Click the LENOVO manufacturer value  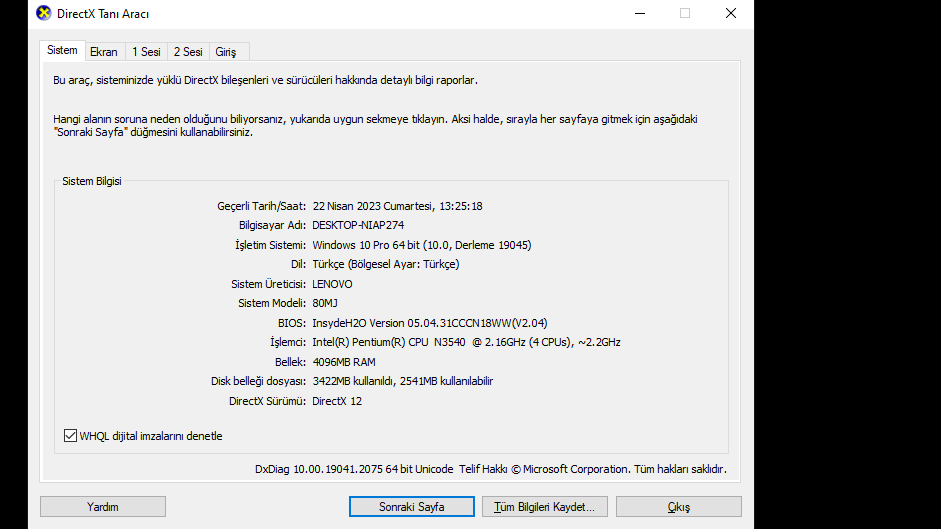click(x=332, y=284)
